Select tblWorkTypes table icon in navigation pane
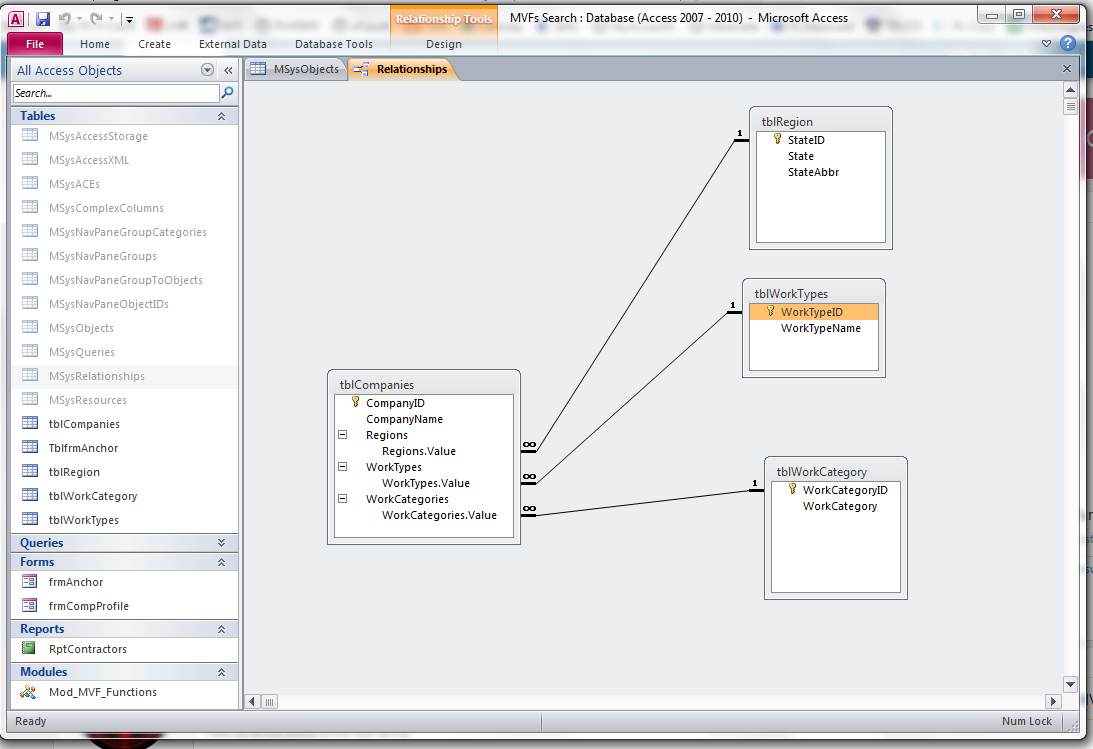 30,519
